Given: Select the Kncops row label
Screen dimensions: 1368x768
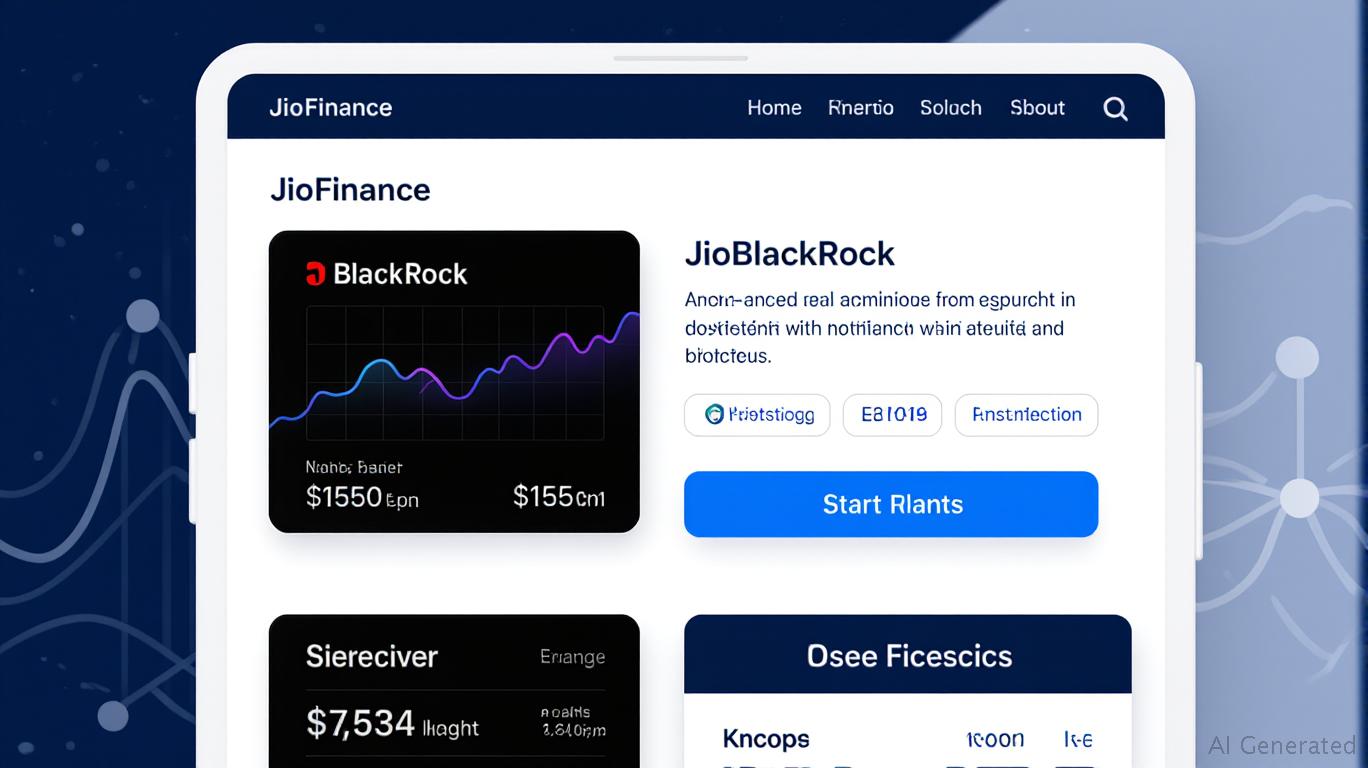Looking at the screenshot, I should [765, 740].
